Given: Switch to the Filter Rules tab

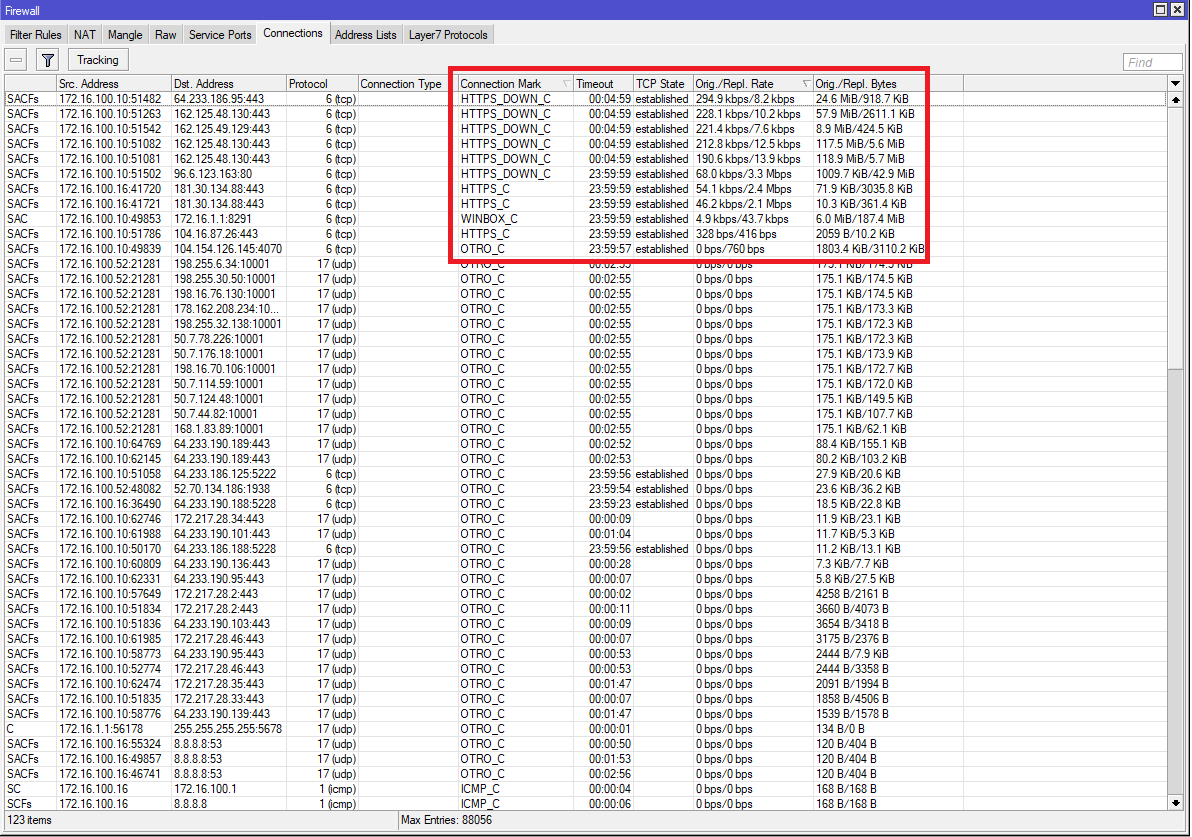Looking at the screenshot, I should click(35, 34).
